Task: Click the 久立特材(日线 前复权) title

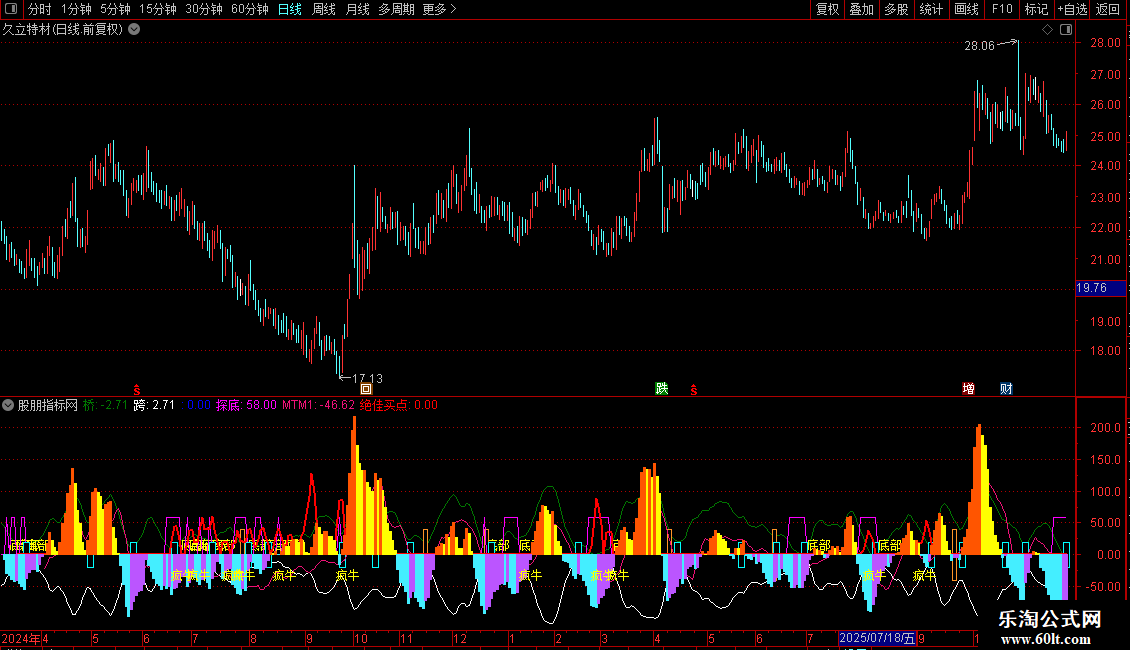Action: [x=63, y=30]
